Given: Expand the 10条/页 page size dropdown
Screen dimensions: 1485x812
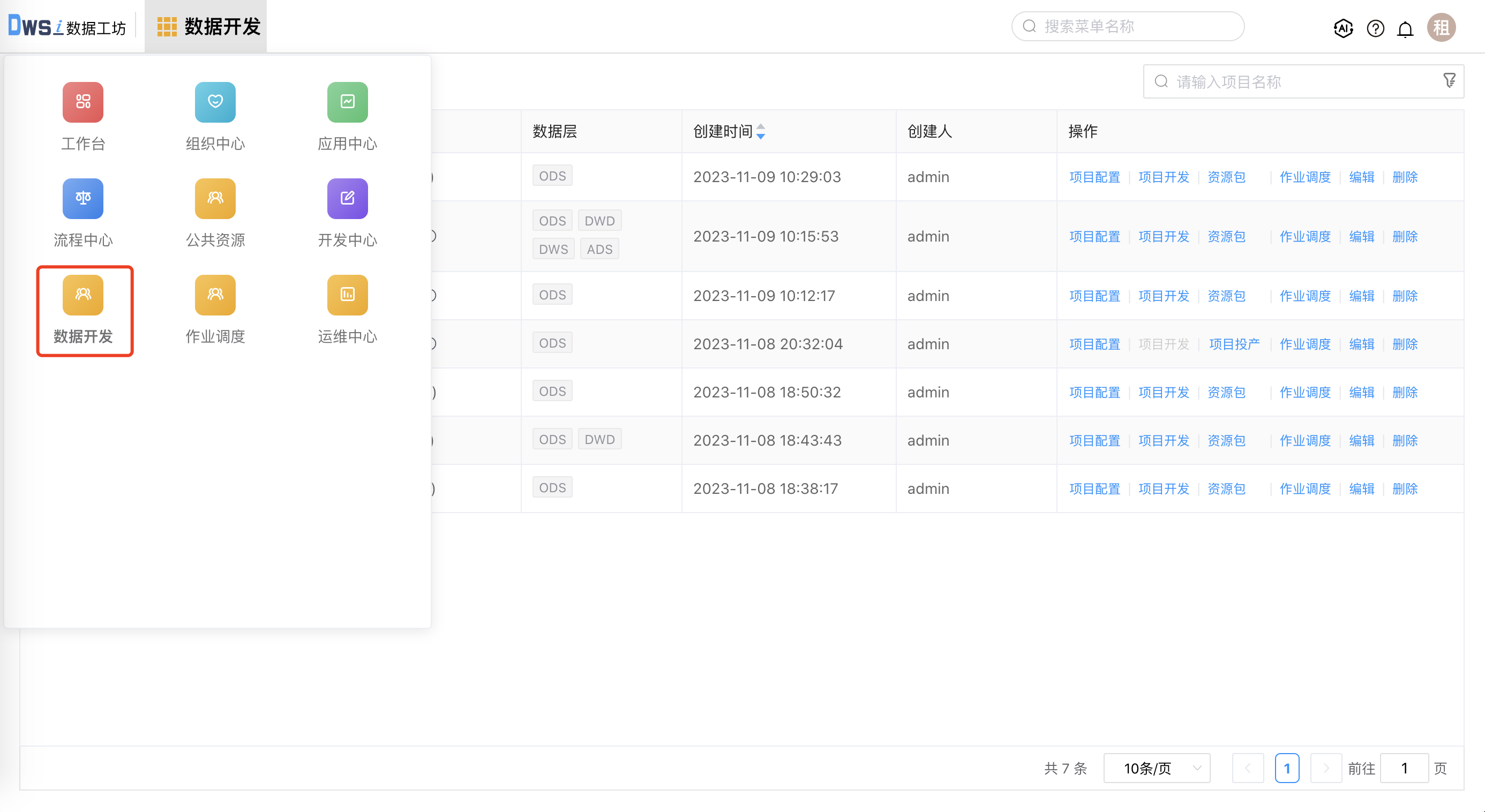Looking at the screenshot, I should tap(1157, 768).
